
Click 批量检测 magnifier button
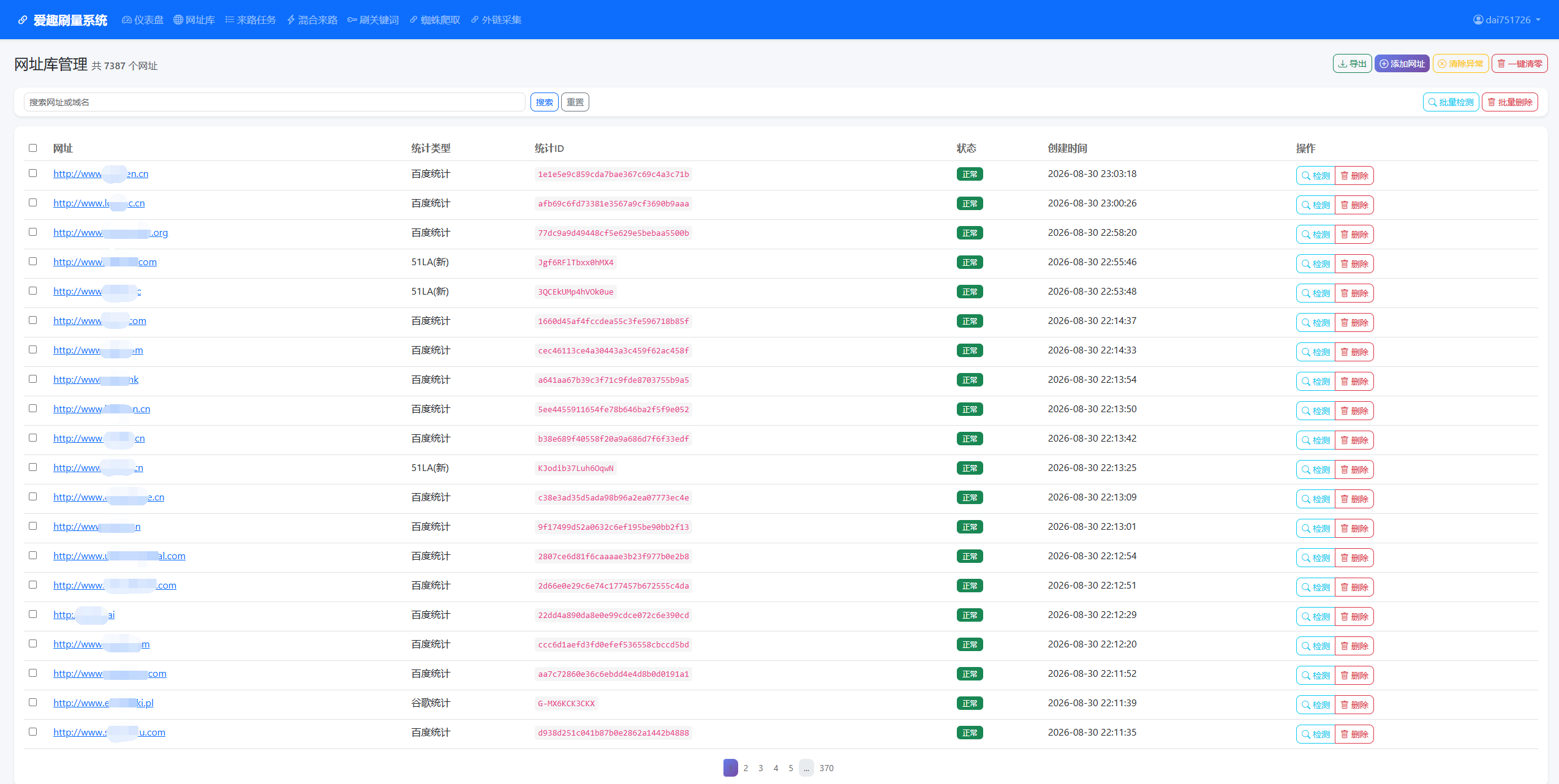pos(1451,102)
